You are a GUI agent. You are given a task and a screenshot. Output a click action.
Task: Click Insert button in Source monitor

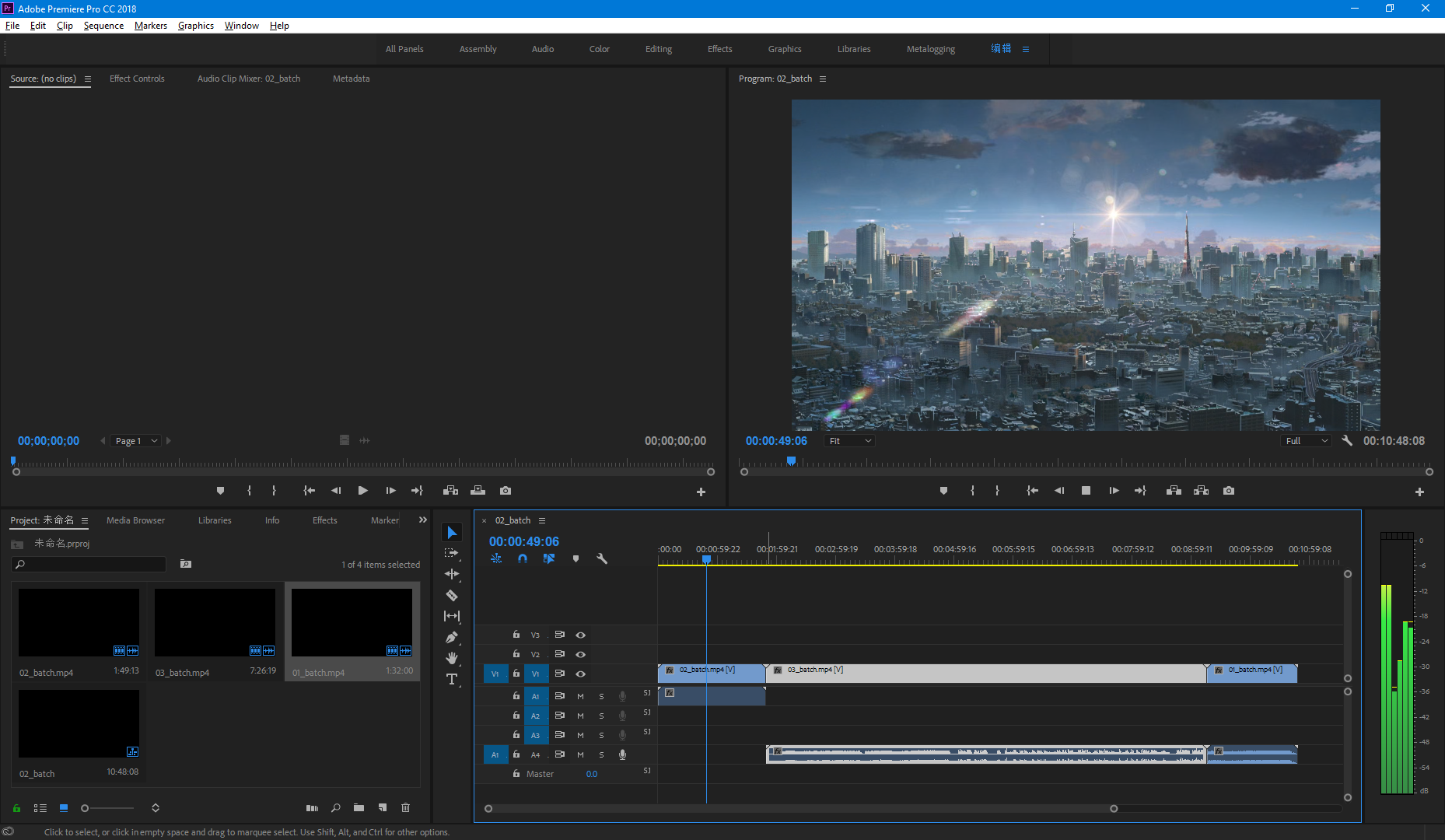click(450, 491)
